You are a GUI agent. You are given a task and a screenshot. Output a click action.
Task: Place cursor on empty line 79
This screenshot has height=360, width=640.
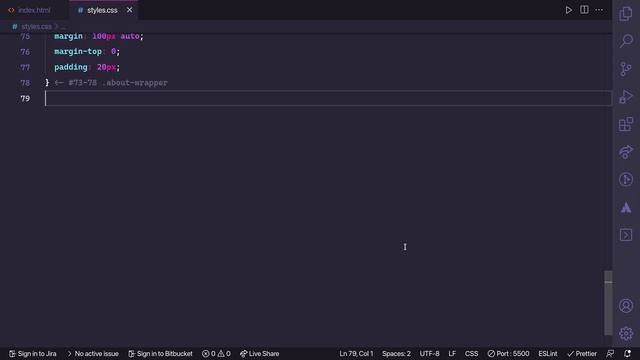(328, 98)
